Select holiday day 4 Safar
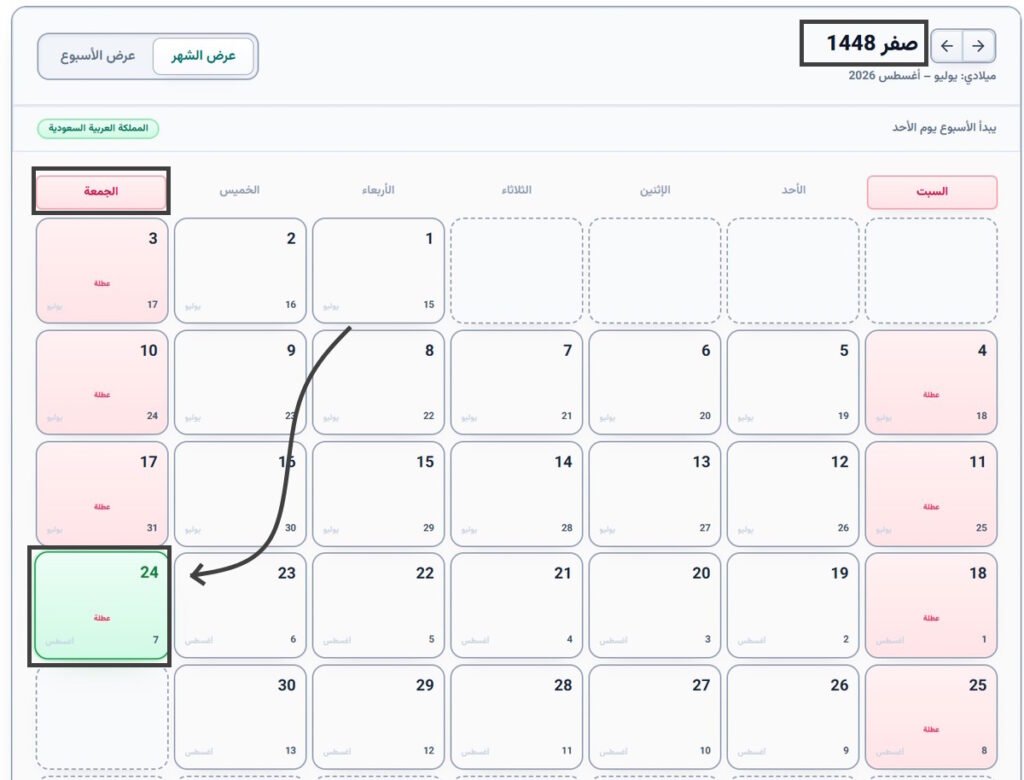 click(x=931, y=382)
